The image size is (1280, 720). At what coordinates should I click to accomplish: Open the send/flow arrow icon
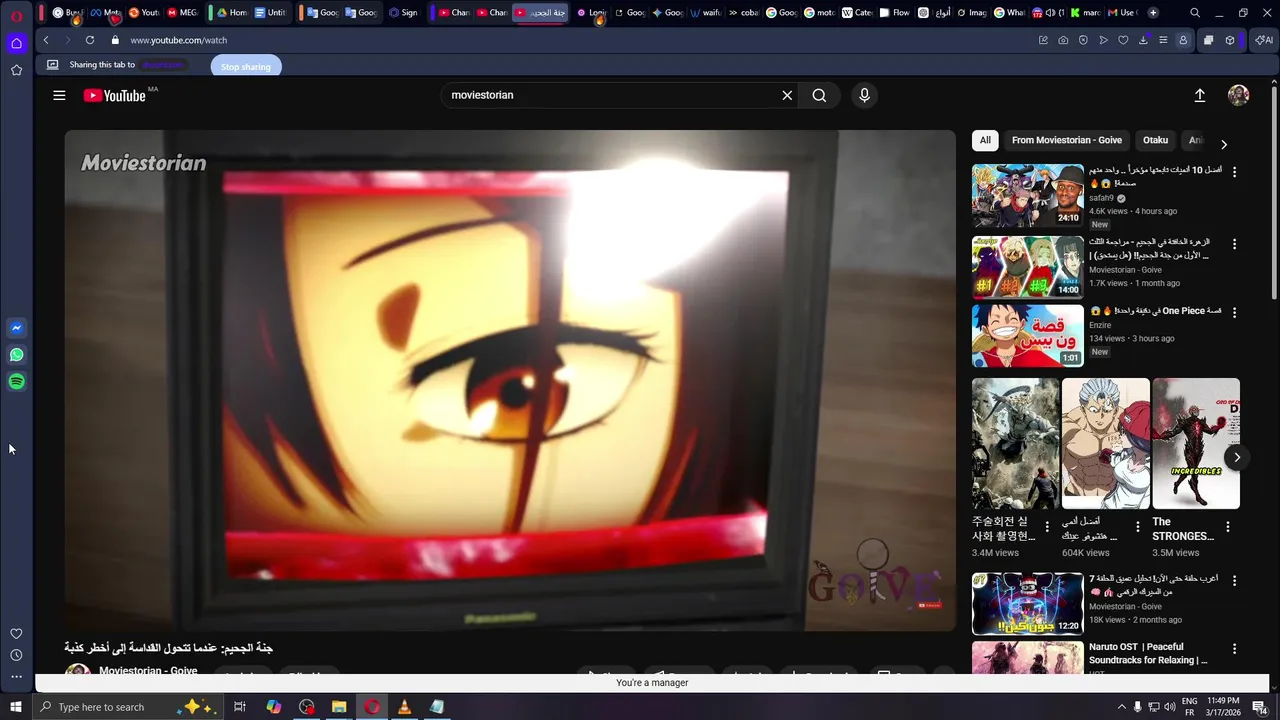tap(1103, 40)
